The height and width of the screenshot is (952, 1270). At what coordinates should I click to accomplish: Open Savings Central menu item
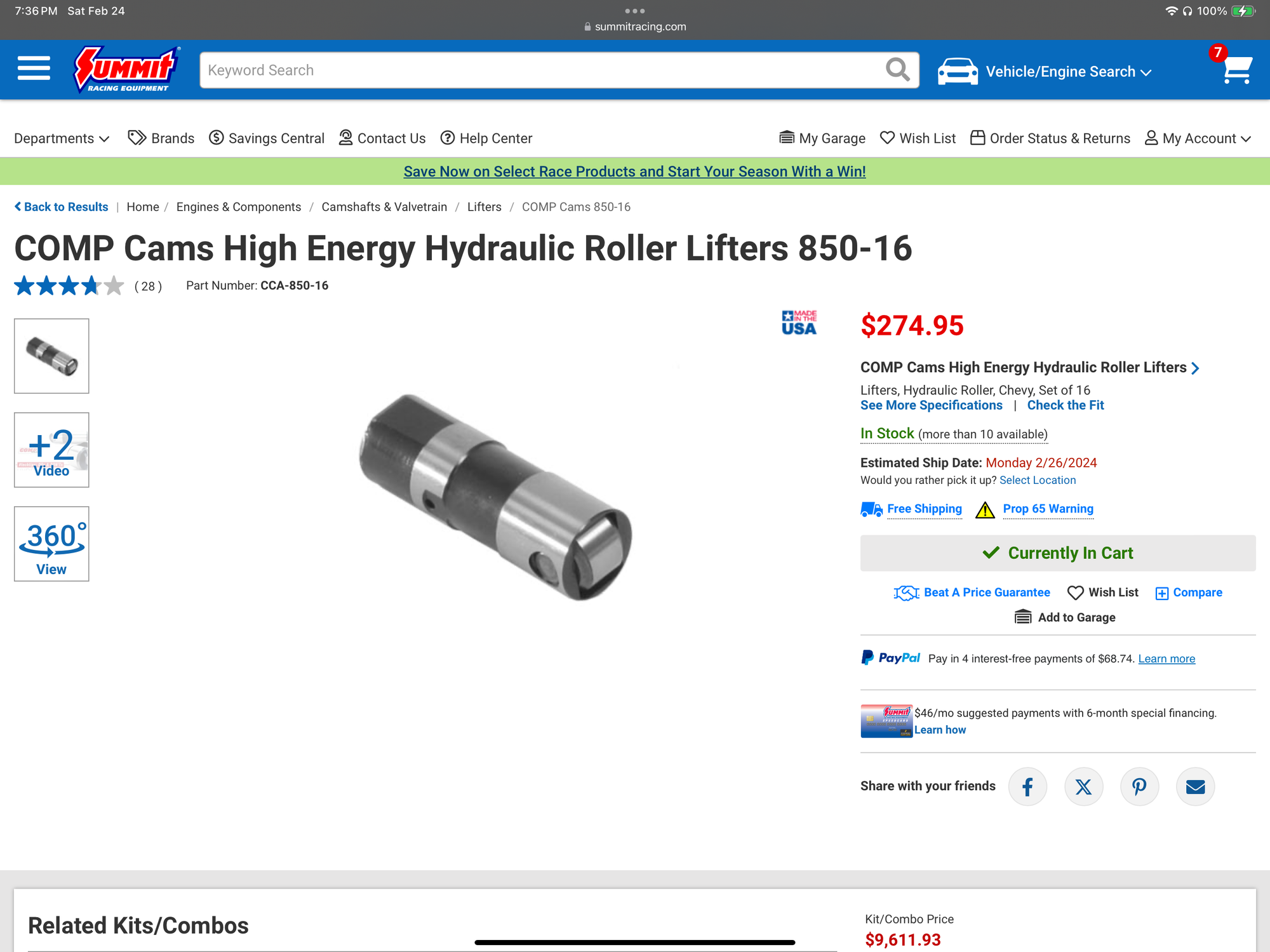point(267,138)
